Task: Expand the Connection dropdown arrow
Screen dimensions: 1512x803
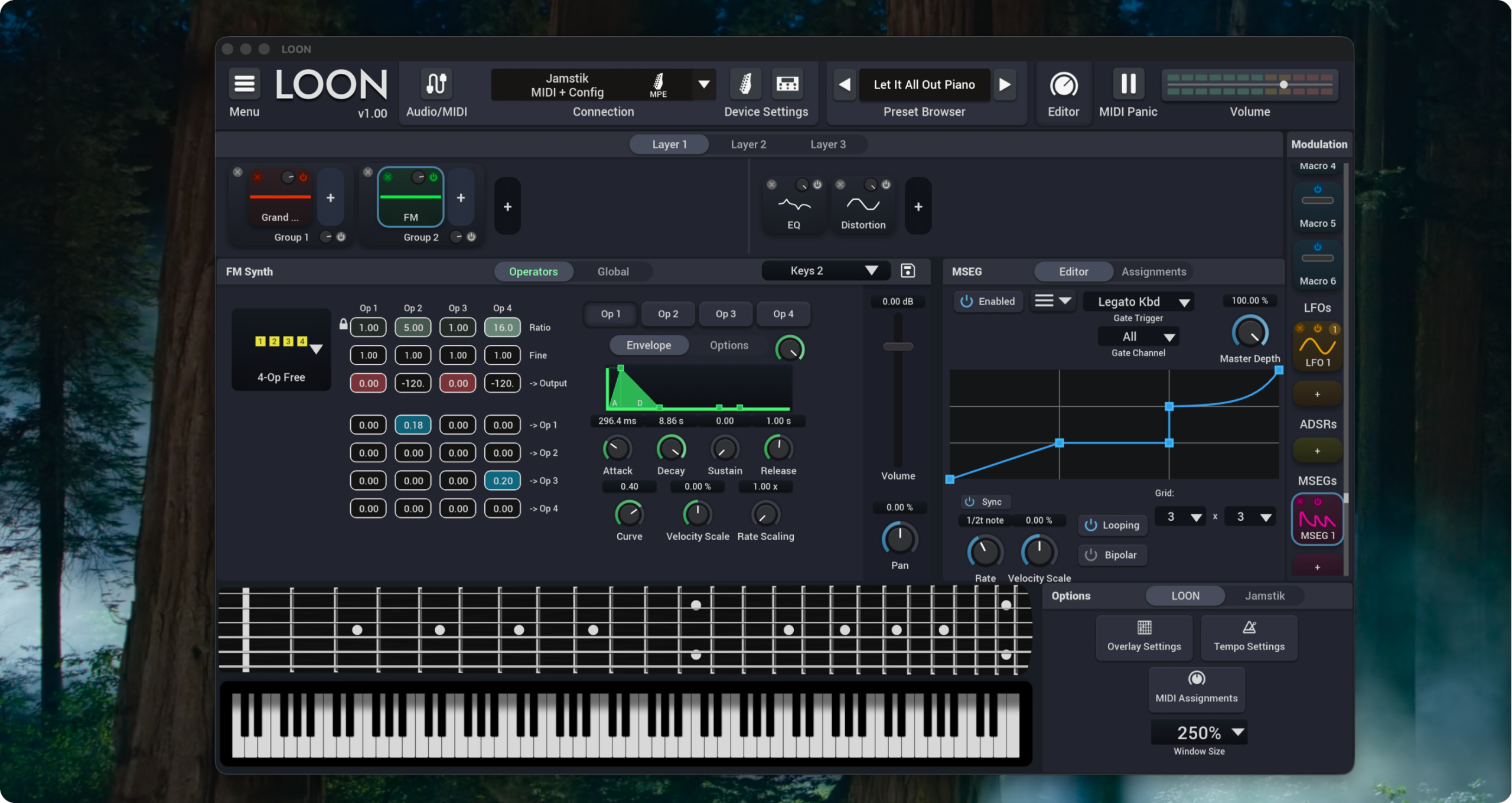Action: pyautogui.click(x=703, y=84)
